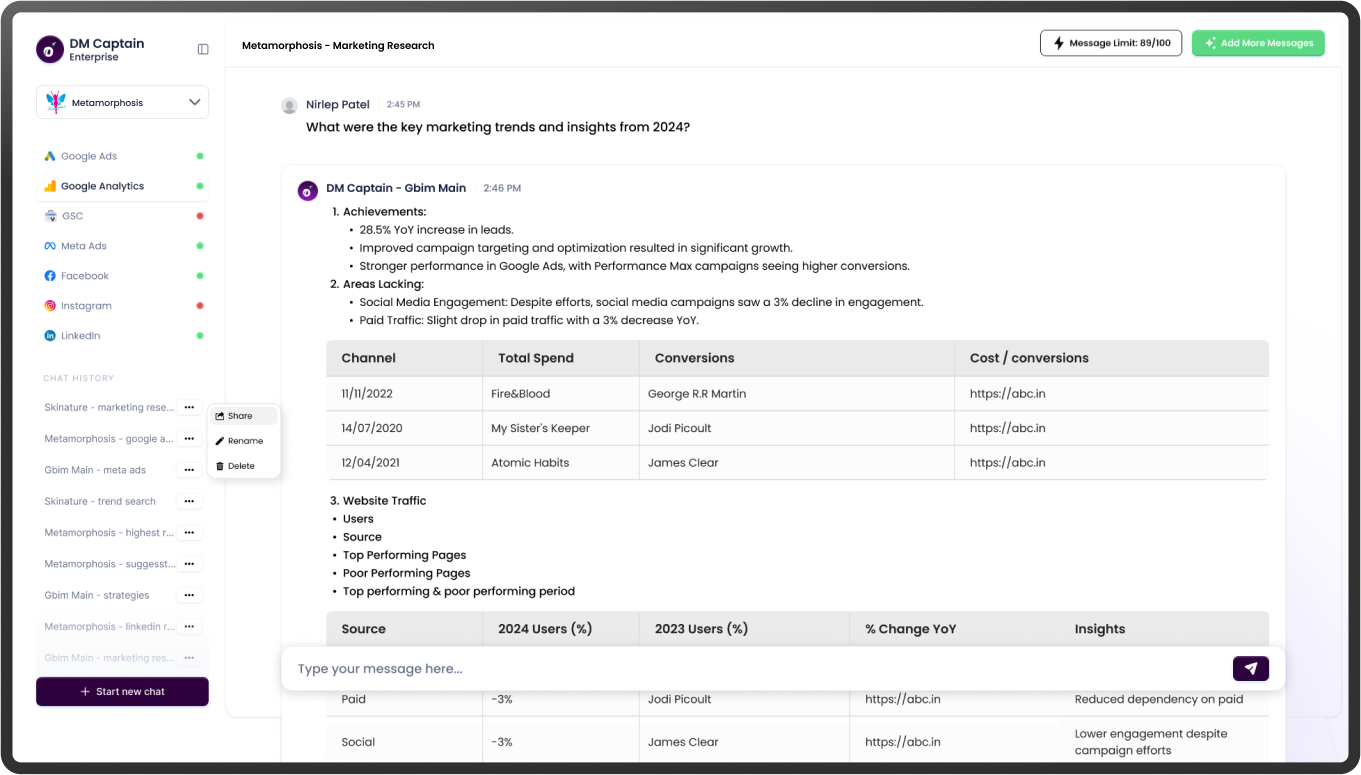
Task: Select the Google Ads icon in the sidebar
Action: pyautogui.click(x=50, y=156)
